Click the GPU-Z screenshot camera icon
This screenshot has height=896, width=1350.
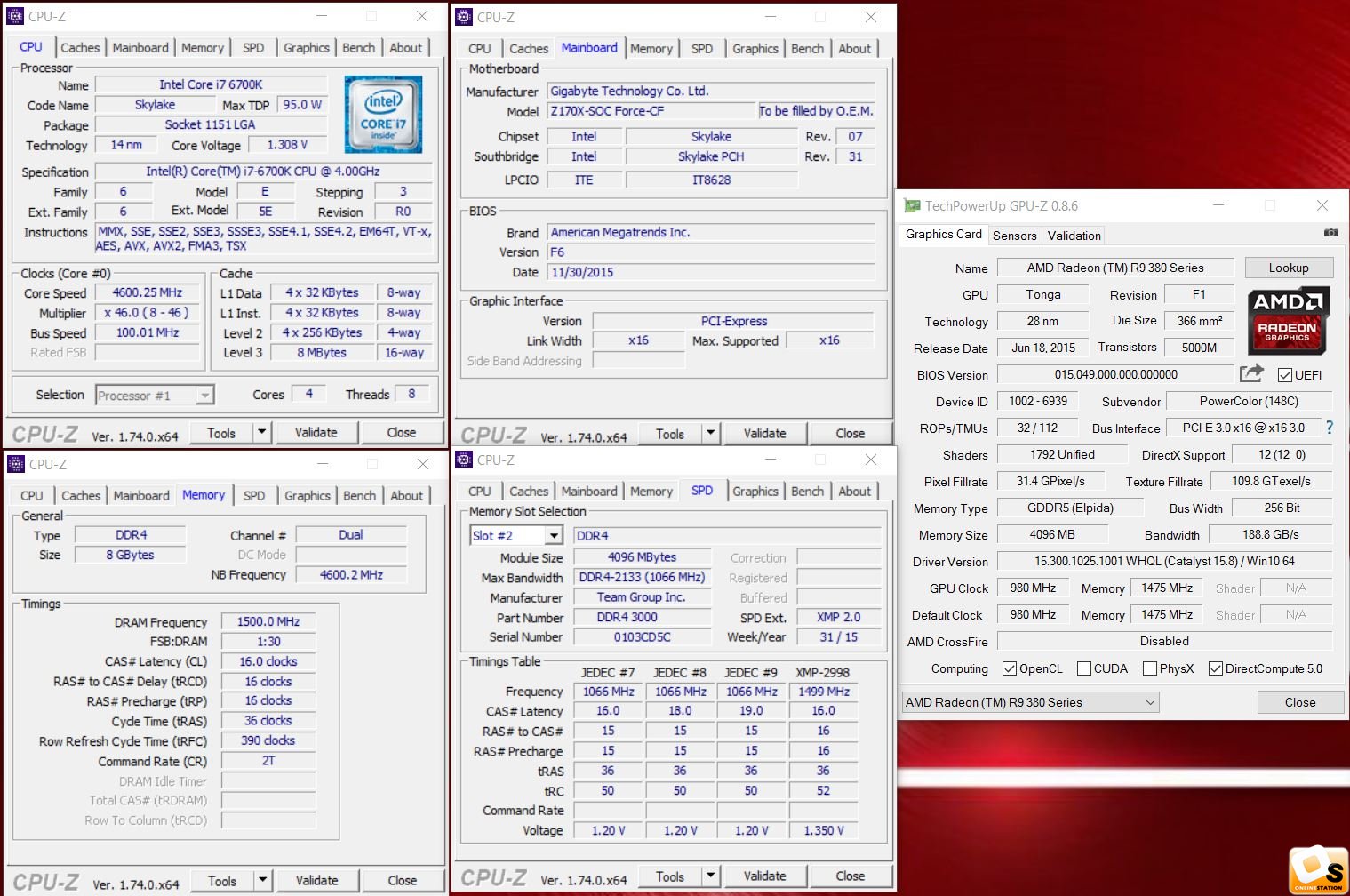[1330, 233]
